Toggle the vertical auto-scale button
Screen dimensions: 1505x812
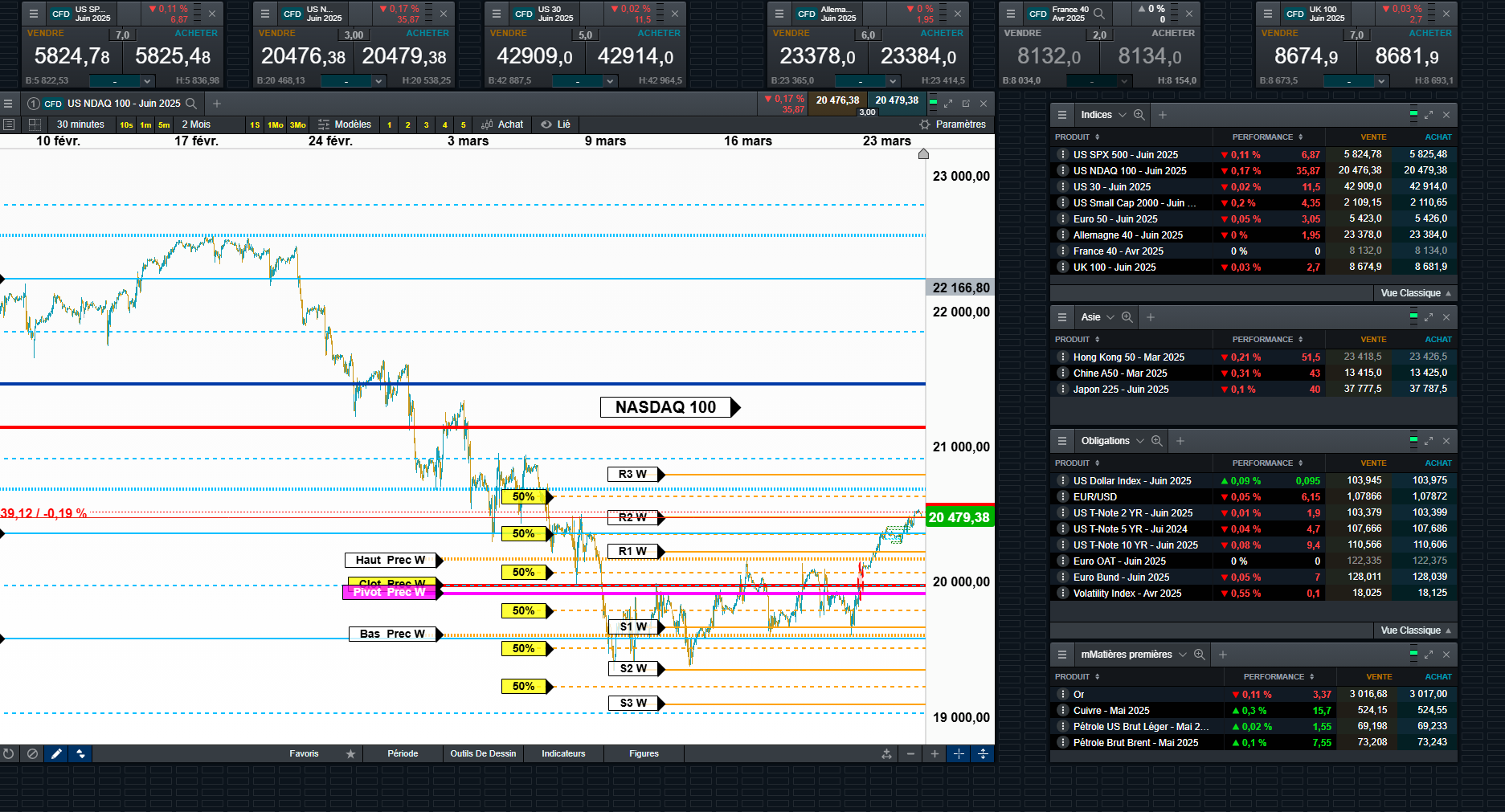click(x=983, y=753)
